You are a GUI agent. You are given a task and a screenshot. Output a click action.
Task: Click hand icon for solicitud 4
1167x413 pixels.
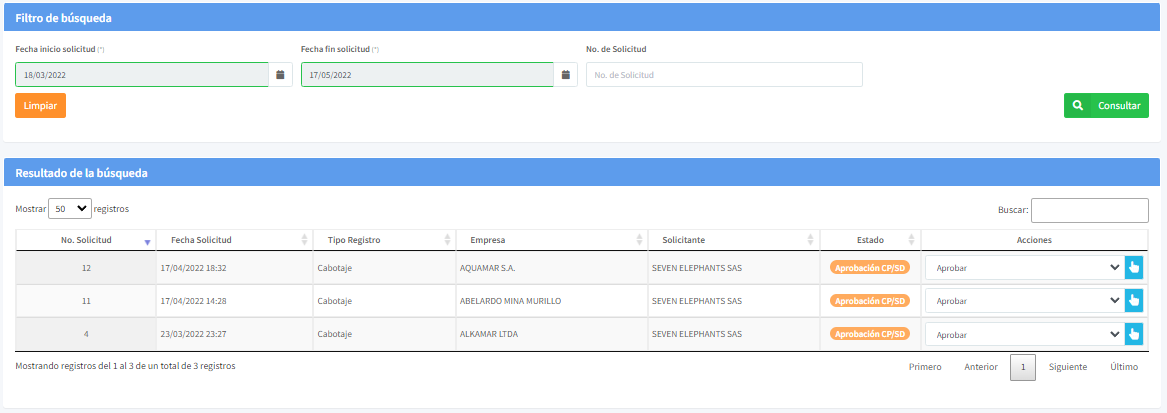click(x=1133, y=334)
